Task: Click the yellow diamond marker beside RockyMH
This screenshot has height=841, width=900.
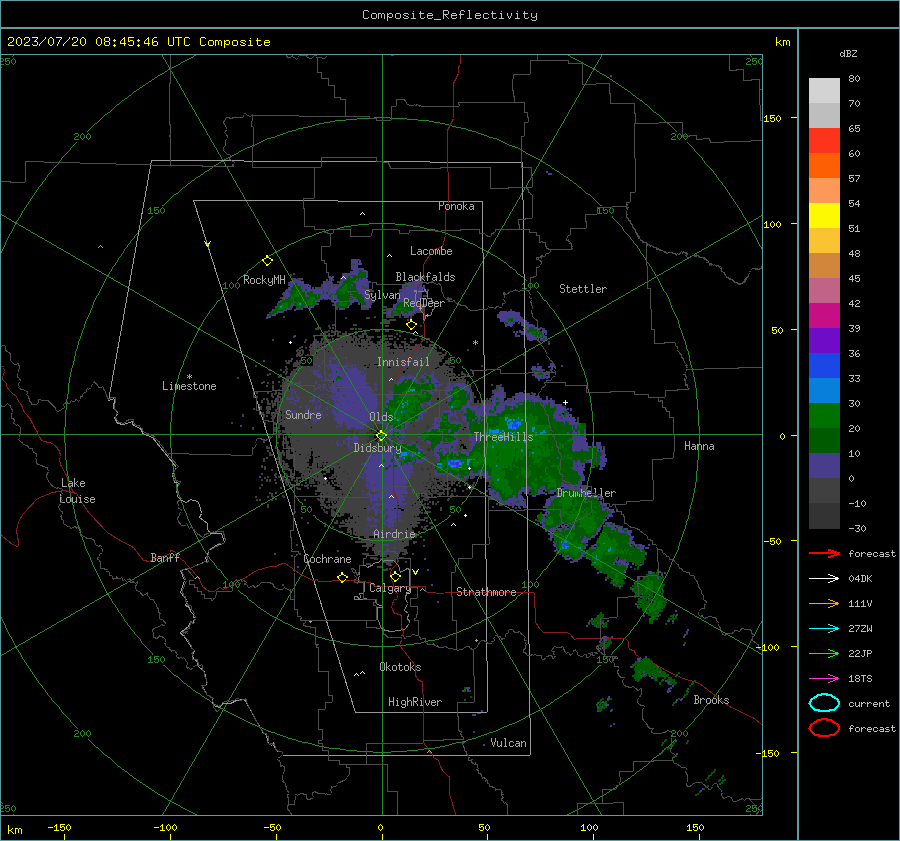Action: (267, 261)
